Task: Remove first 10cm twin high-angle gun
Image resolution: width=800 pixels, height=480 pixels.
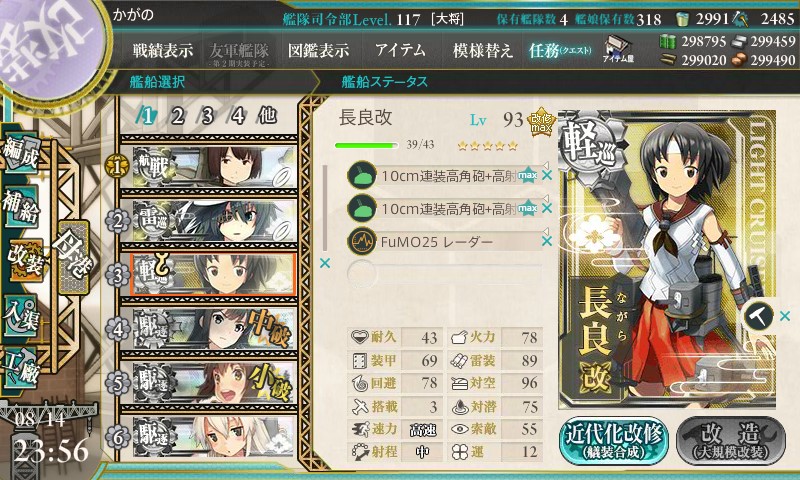Action: 547,175
